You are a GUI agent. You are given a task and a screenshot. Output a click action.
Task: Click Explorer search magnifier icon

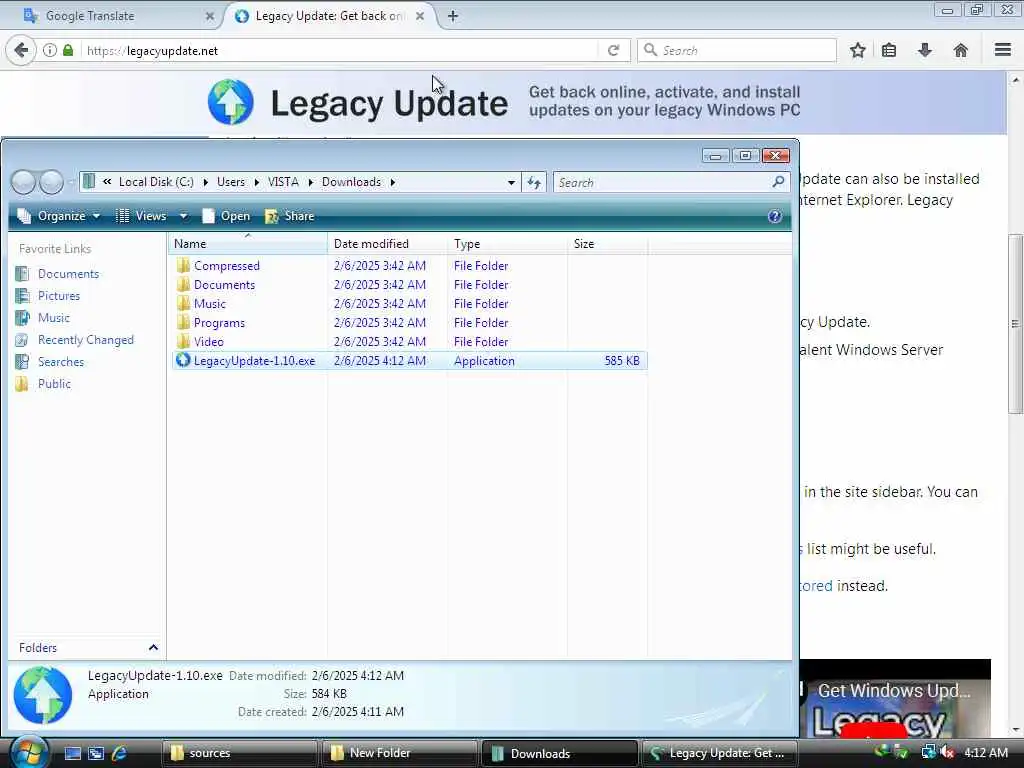(778, 182)
